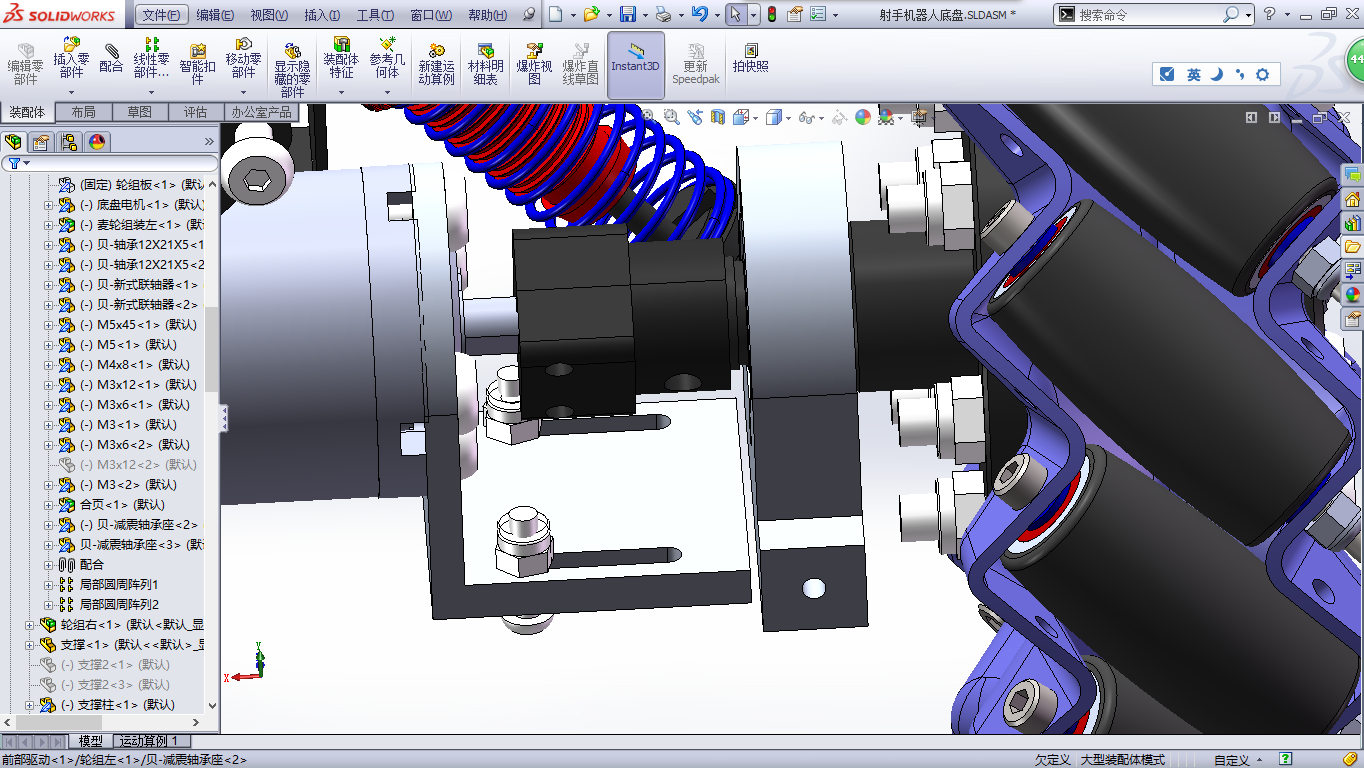Expand the 合页<1> tree node
1364x768 pixels.
[48, 504]
